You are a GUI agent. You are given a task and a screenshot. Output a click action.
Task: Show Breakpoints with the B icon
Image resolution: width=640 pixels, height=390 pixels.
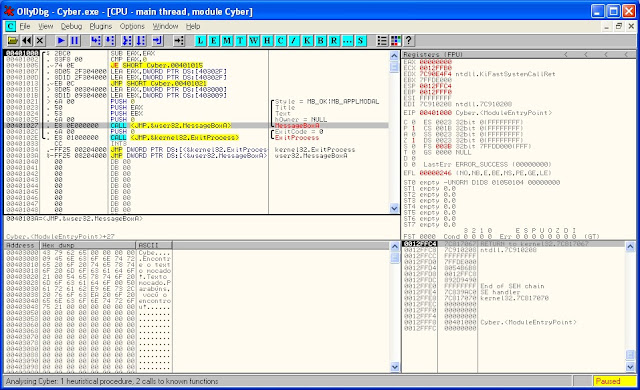pyautogui.click(x=320, y=40)
